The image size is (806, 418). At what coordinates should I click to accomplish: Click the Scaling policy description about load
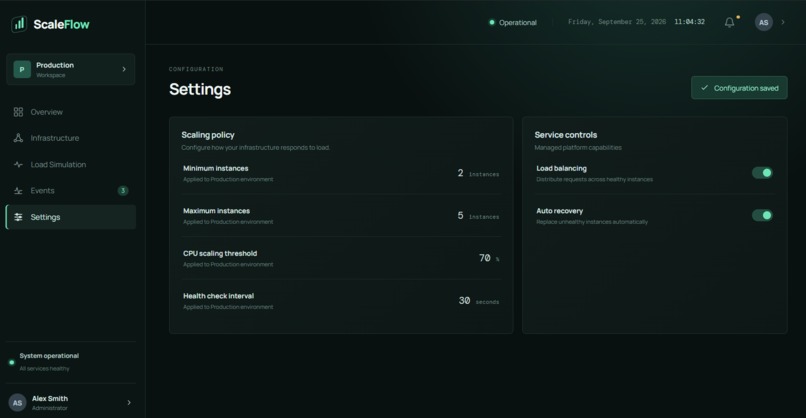pos(255,148)
